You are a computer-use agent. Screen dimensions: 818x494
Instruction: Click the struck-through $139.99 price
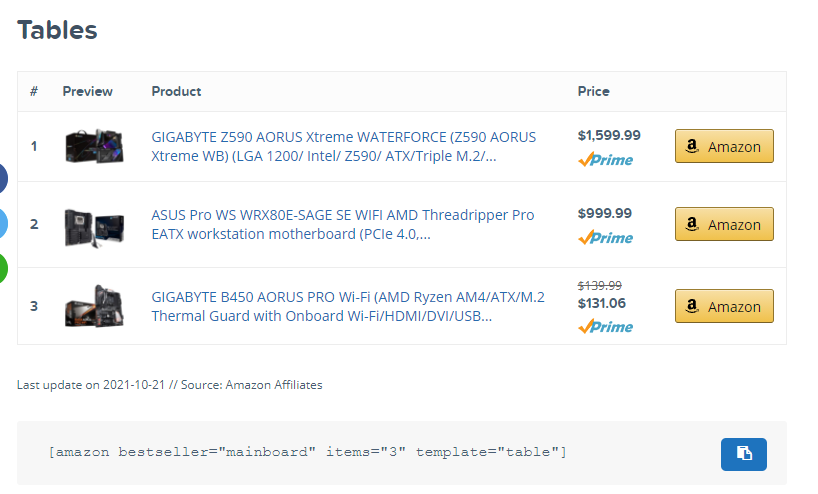click(x=599, y=285)
